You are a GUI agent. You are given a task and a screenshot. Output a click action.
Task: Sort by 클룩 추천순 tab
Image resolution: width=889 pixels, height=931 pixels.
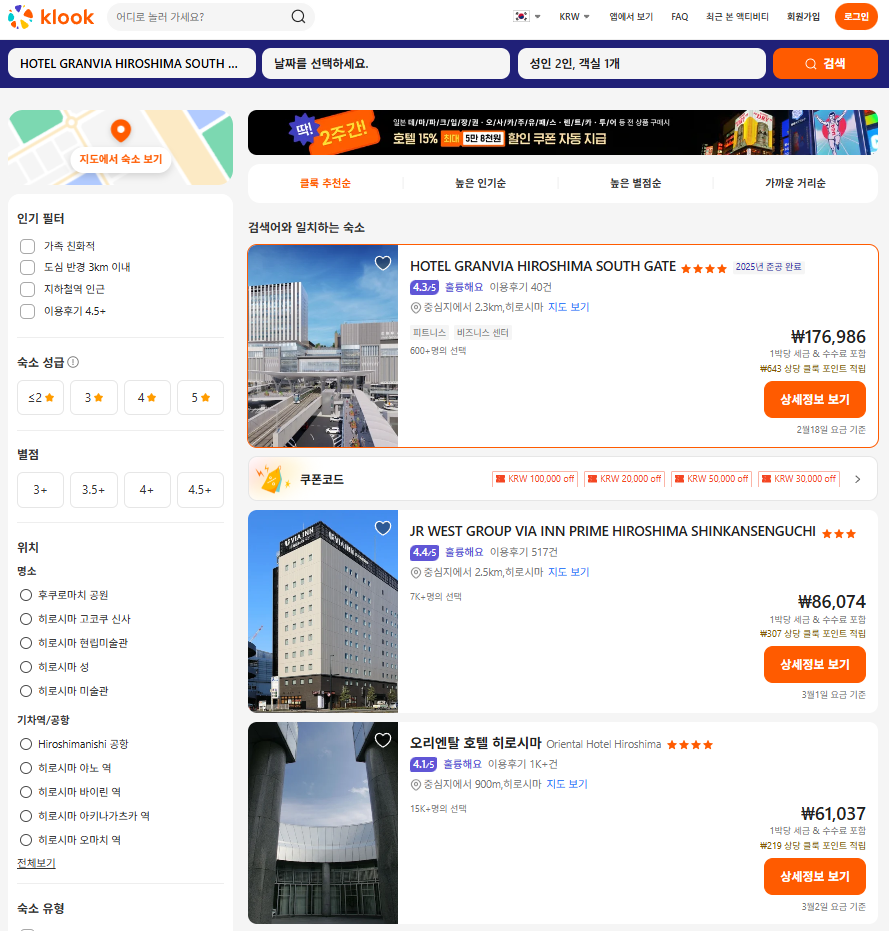325,183
